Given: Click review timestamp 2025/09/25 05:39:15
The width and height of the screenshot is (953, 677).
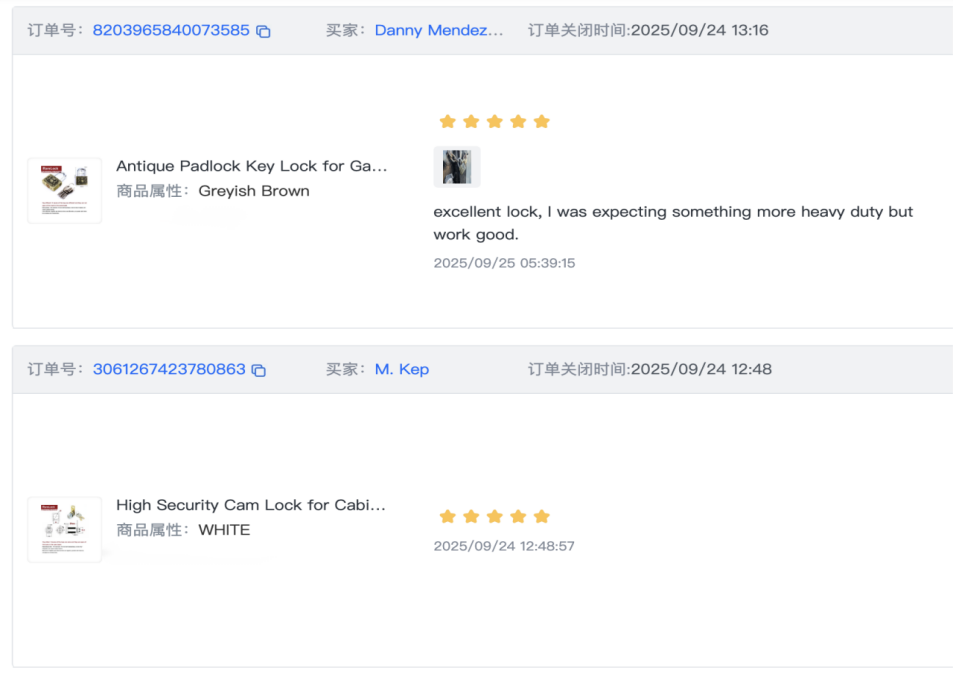Looking at the screenshot, I should pos(504,263).
